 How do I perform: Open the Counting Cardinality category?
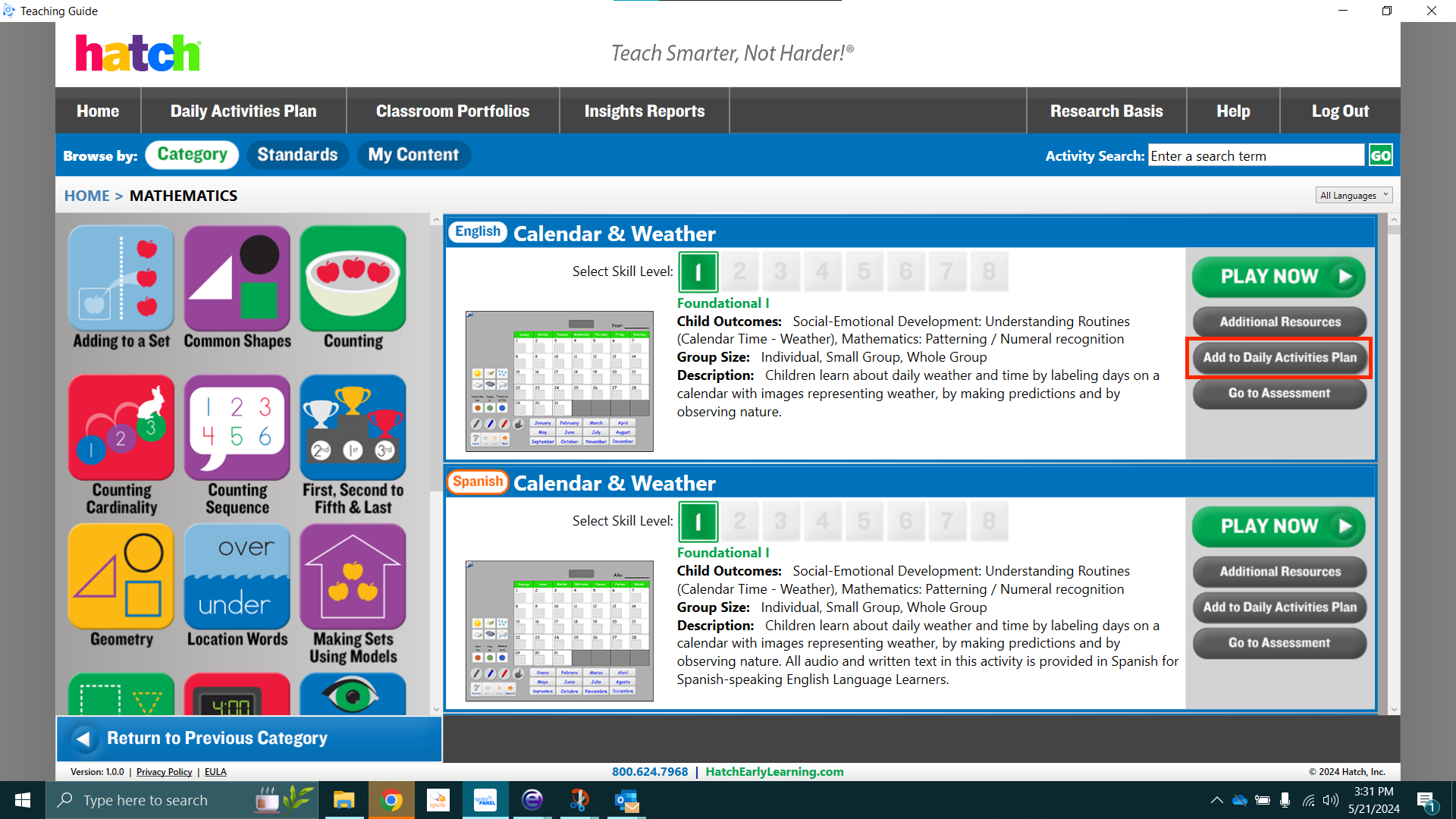click(121, 445)
